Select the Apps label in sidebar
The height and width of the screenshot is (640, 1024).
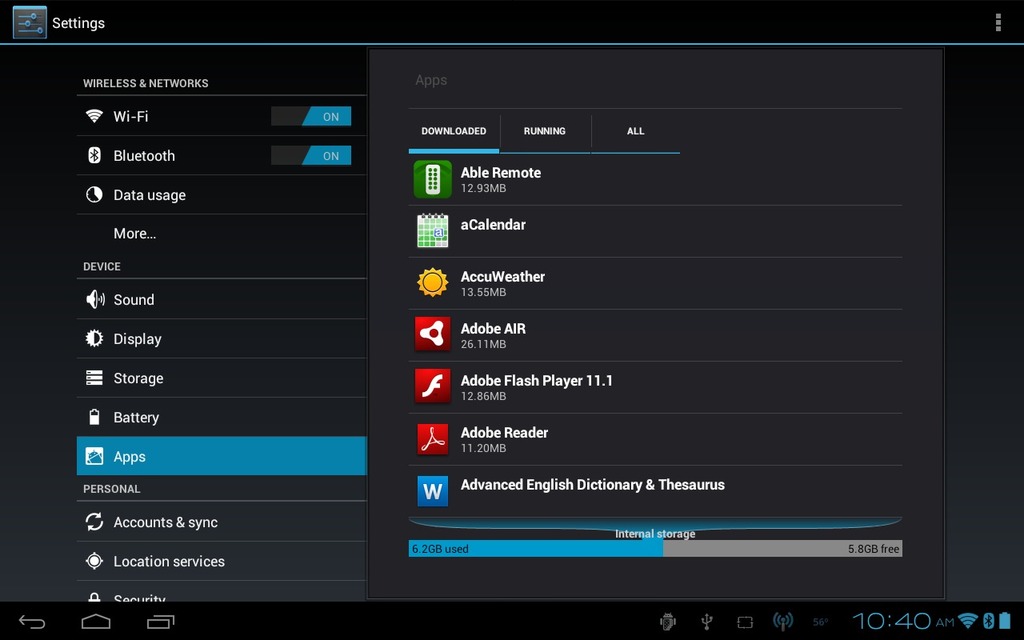click(129, 456)
